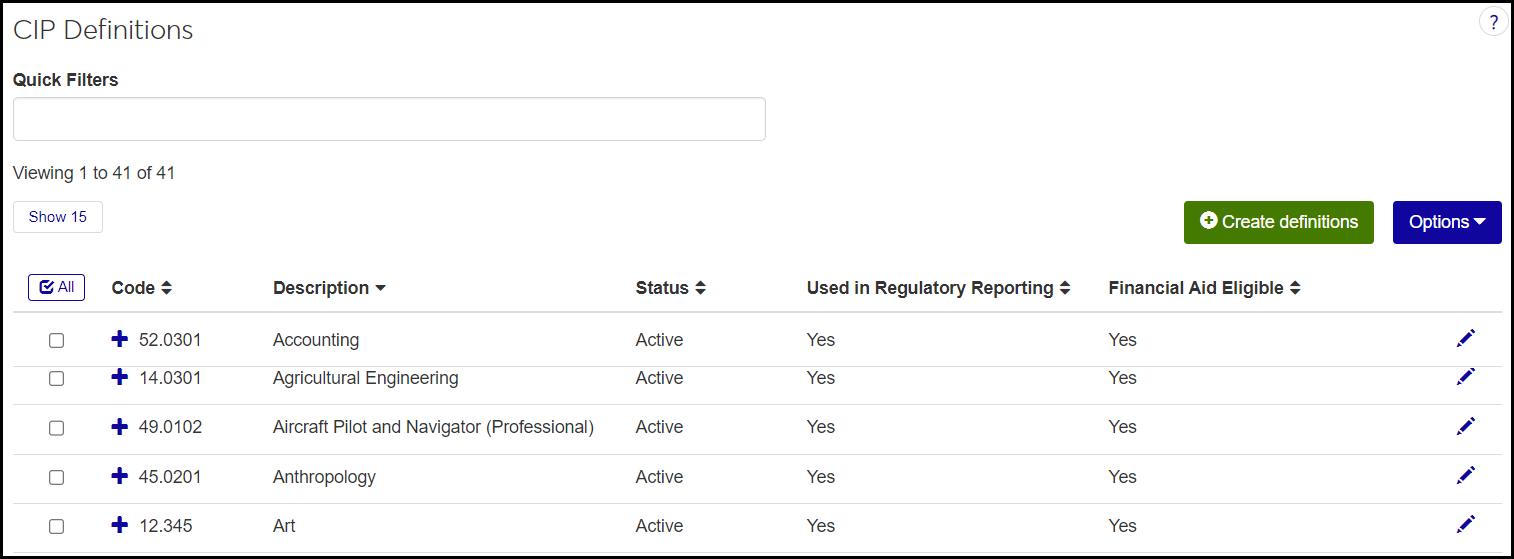Click the edit pencil for Art
This screenshot has height=559, width=1514.
(1465, 525)
